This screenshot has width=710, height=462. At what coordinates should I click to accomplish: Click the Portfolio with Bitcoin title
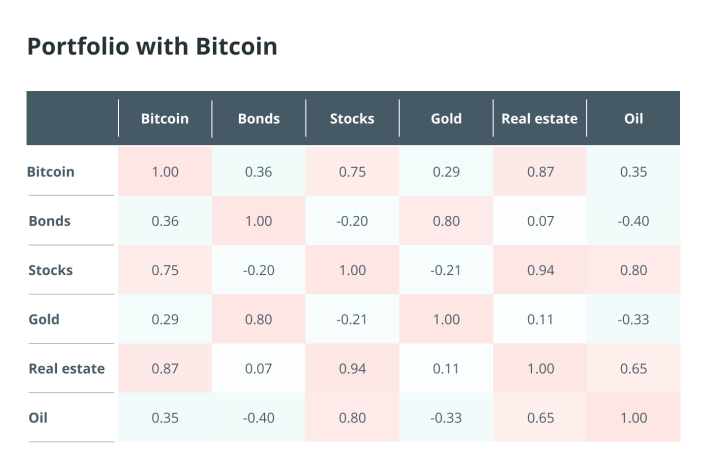[152, 47]
